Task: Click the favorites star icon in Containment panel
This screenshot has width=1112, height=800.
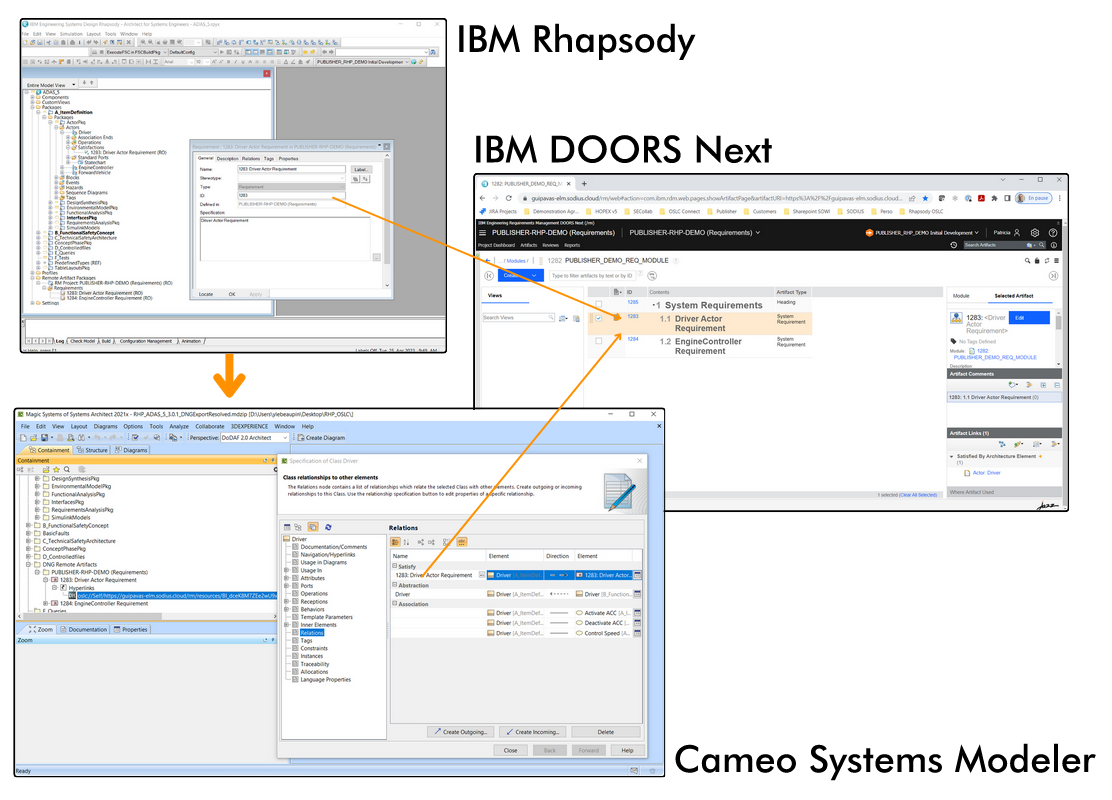Action: click(x=56, y=470)
